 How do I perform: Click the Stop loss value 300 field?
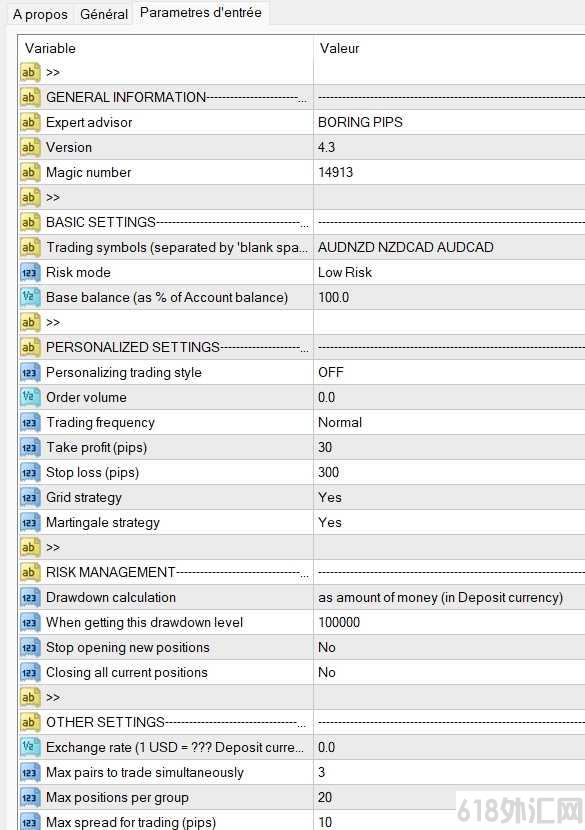click(449, 473)
